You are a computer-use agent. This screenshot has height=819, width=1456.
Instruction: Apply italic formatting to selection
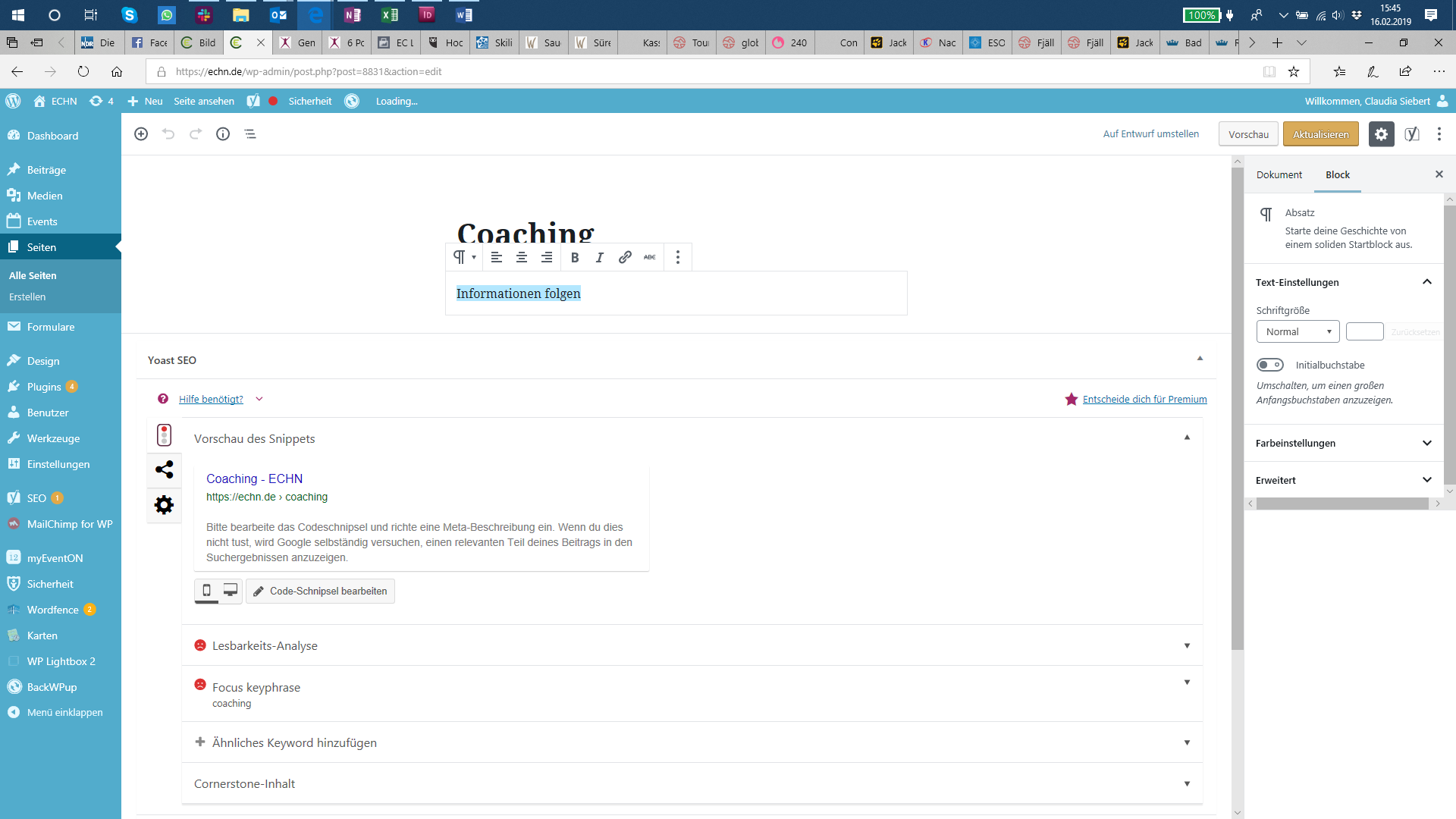coord(600,257)
